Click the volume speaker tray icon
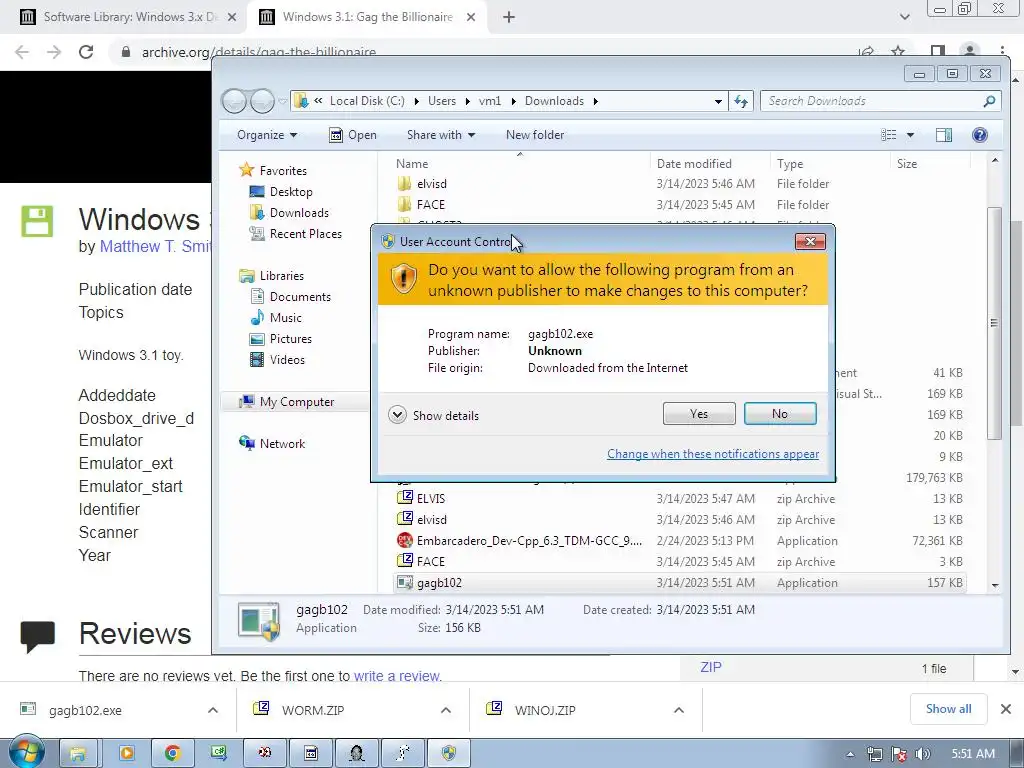Image resolution: width=1024 pixels, height=768 pixels. pos(923,754)
